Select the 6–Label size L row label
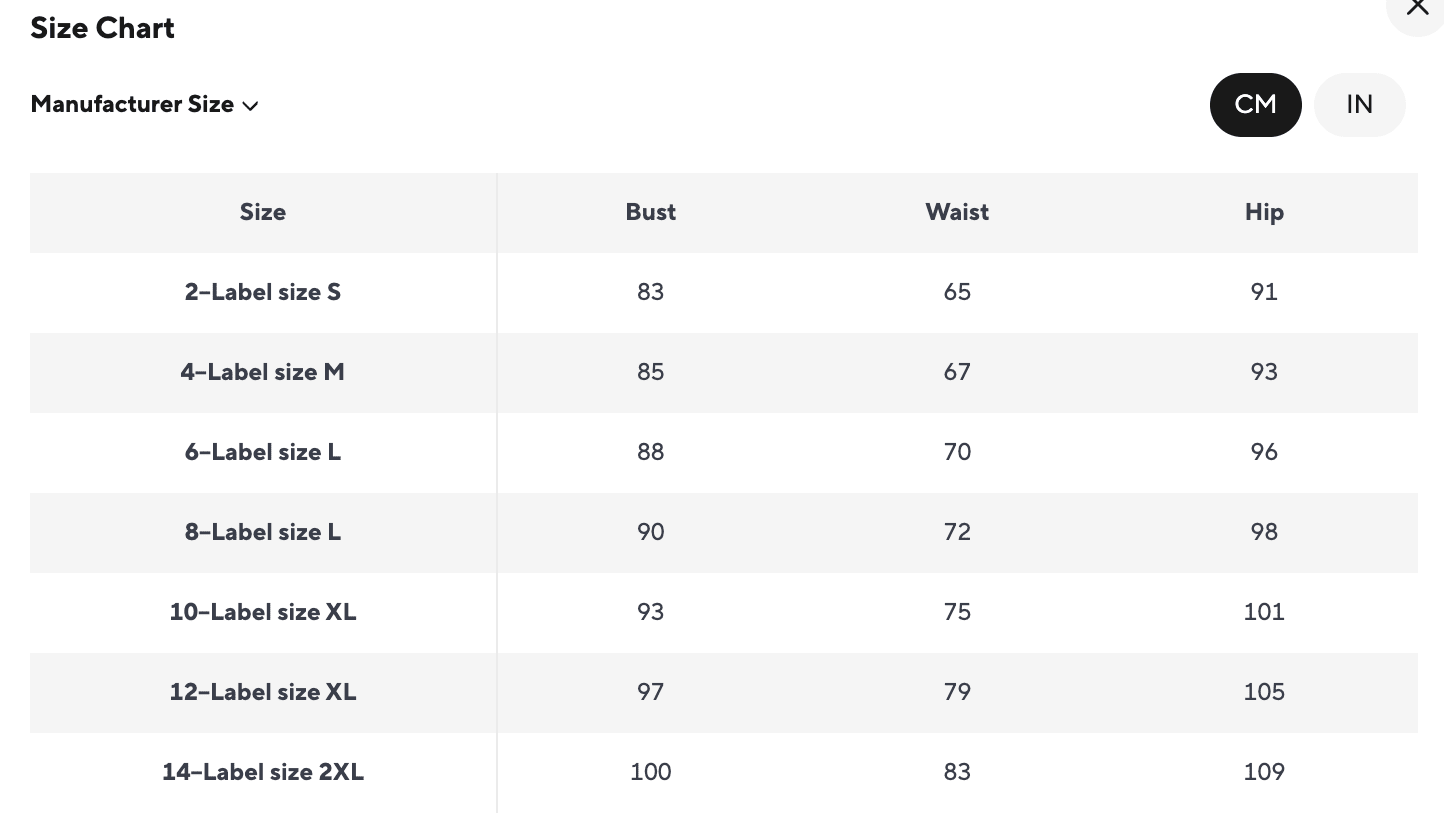Image resolution: width=1444 pixels, height=826 pixels. (263, 452)
